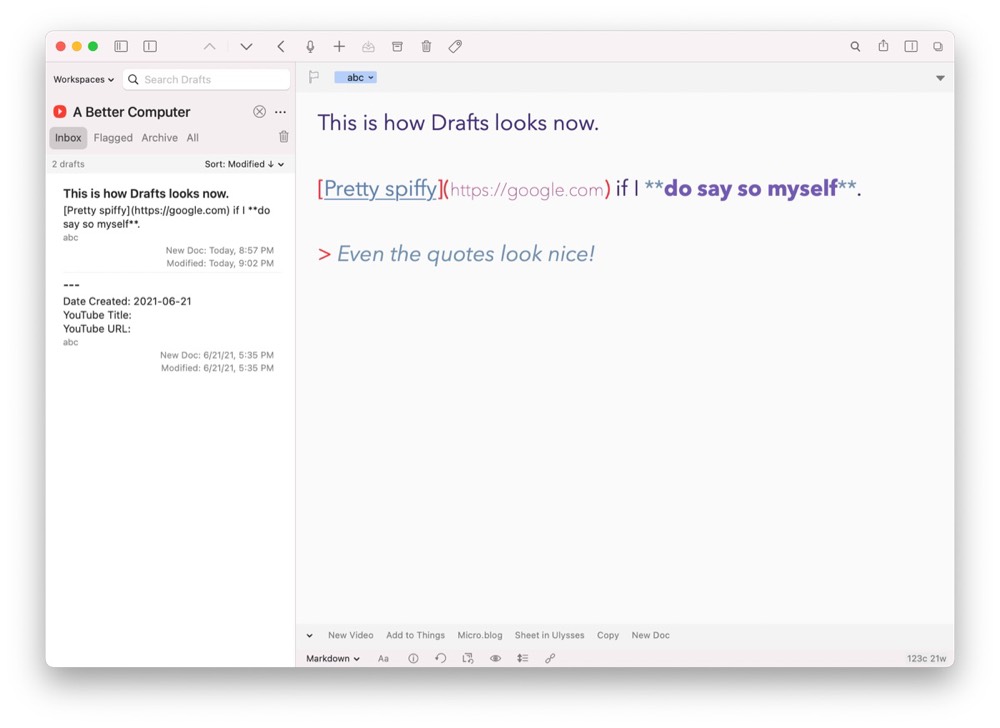This screenshot has width=1000, height=728.
Task: Start dictation with the microphone icon
Action: (x=310, y=46)
